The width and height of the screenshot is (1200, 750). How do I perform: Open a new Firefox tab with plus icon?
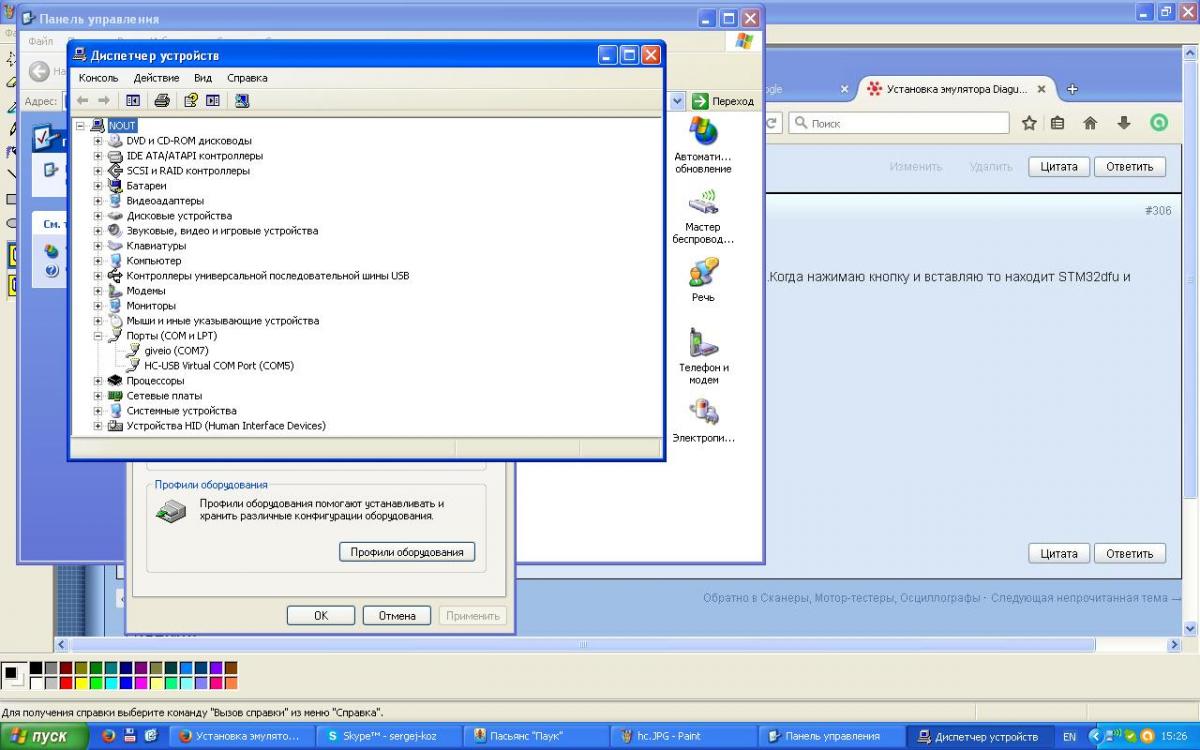[1072, 89]
